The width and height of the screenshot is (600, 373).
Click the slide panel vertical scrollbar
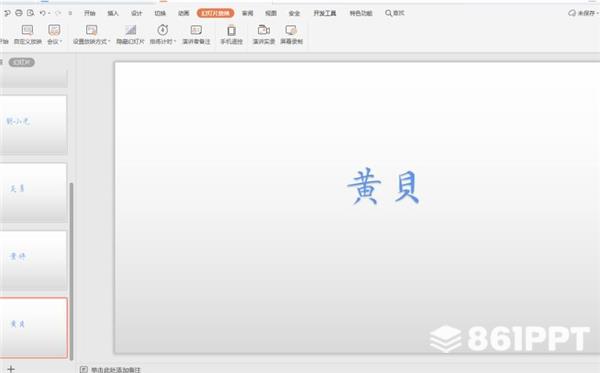pos(71,271)
